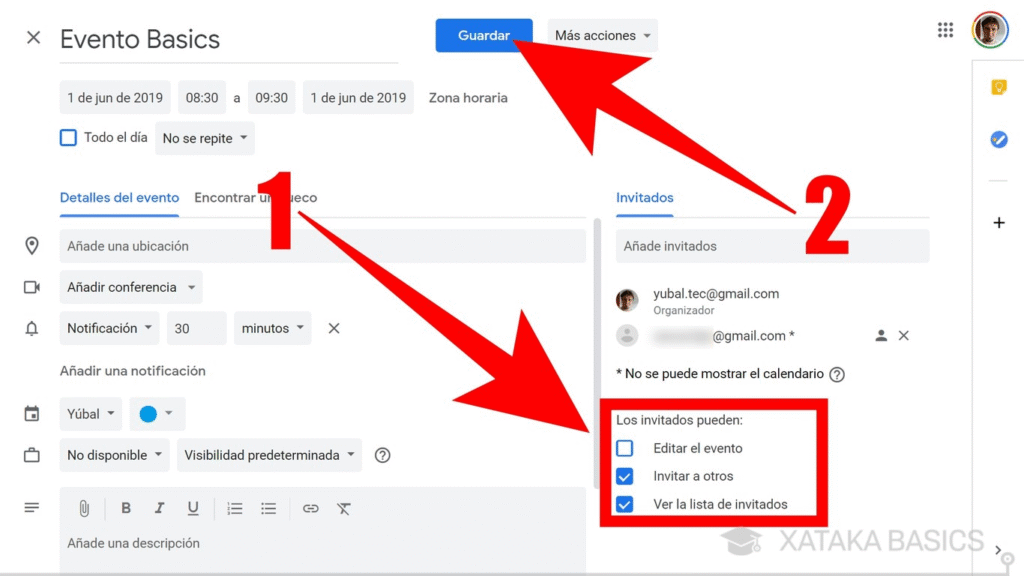Remove the 30 minutes notification
This screenshot has height=576, width=1024.
334,328
